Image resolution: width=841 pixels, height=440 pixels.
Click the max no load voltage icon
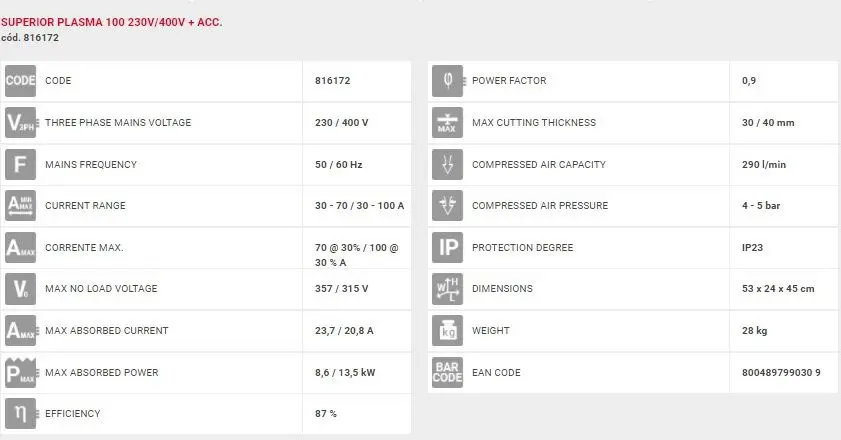[x=21, y=289]
